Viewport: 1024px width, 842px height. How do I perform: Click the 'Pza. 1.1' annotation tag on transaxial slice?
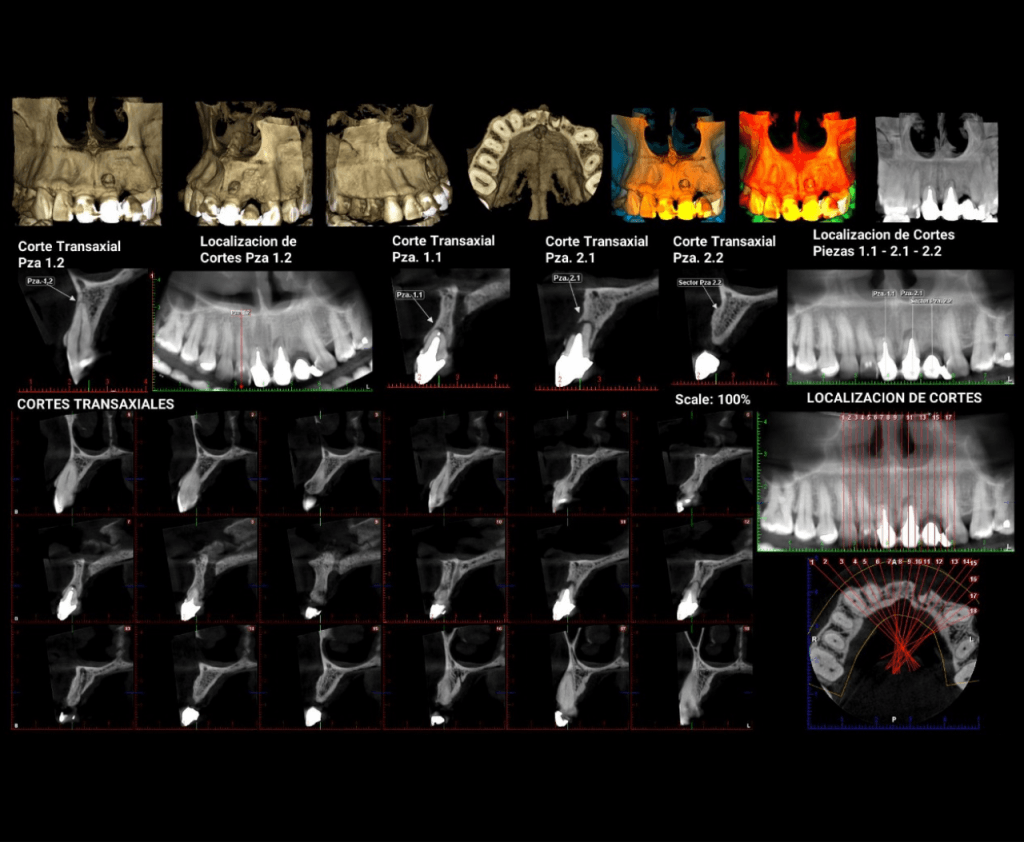click(409, 295)
